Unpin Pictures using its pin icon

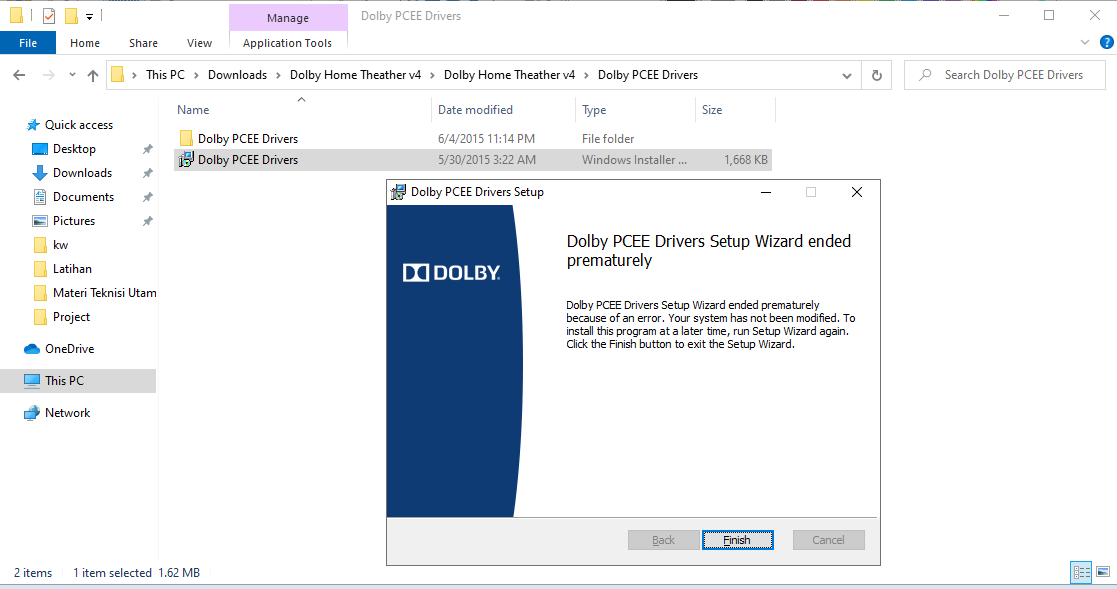(x=147, y=221)
